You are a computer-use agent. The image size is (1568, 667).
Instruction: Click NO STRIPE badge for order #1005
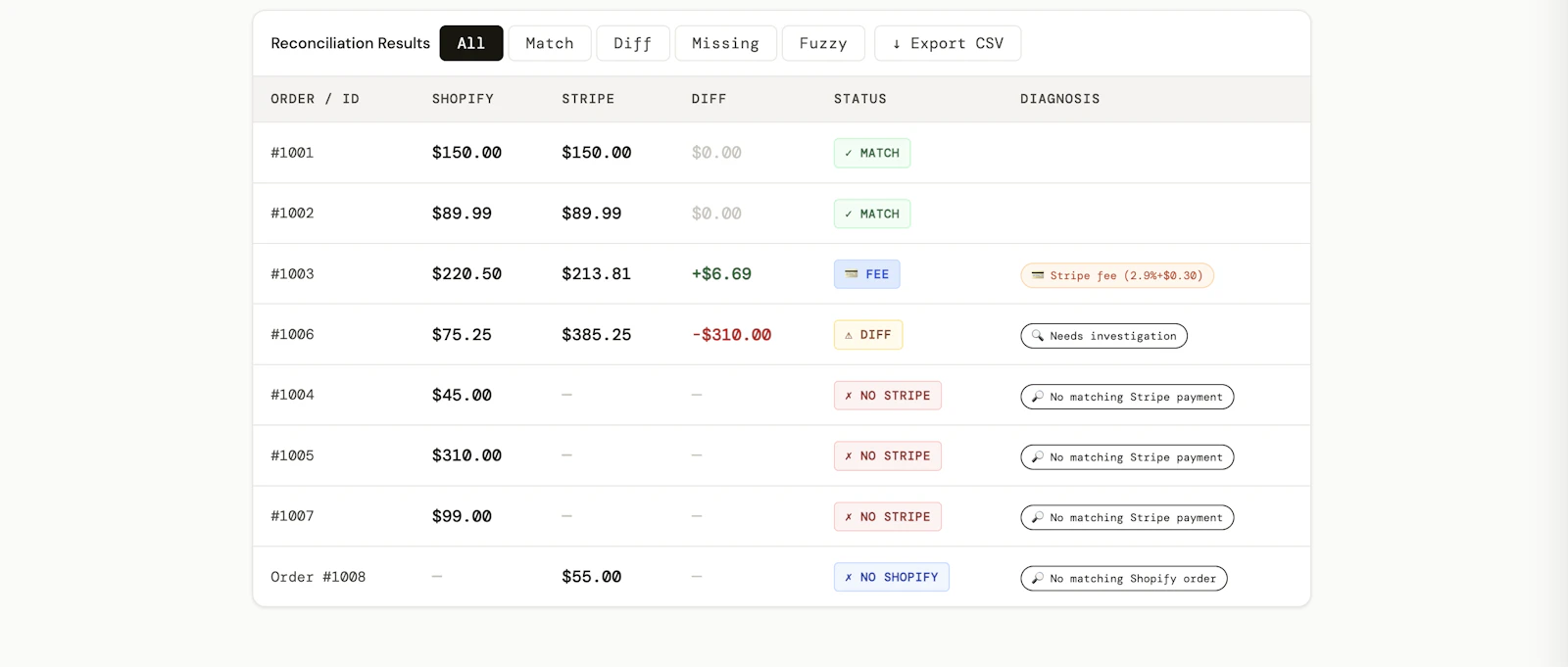[x=888, y=456]
